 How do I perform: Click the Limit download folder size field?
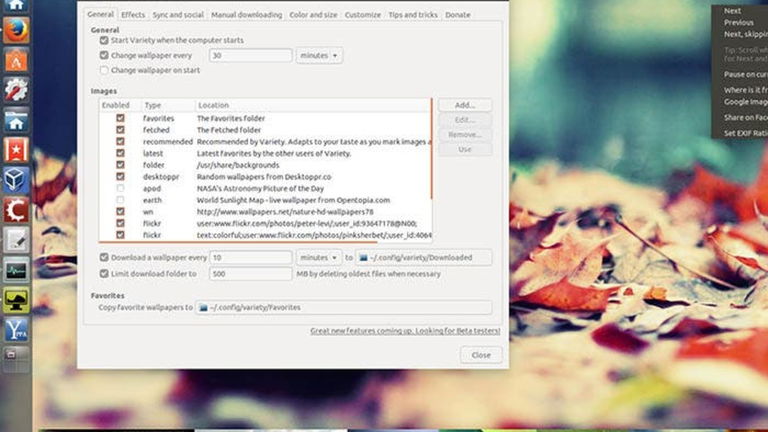point(250,273)
